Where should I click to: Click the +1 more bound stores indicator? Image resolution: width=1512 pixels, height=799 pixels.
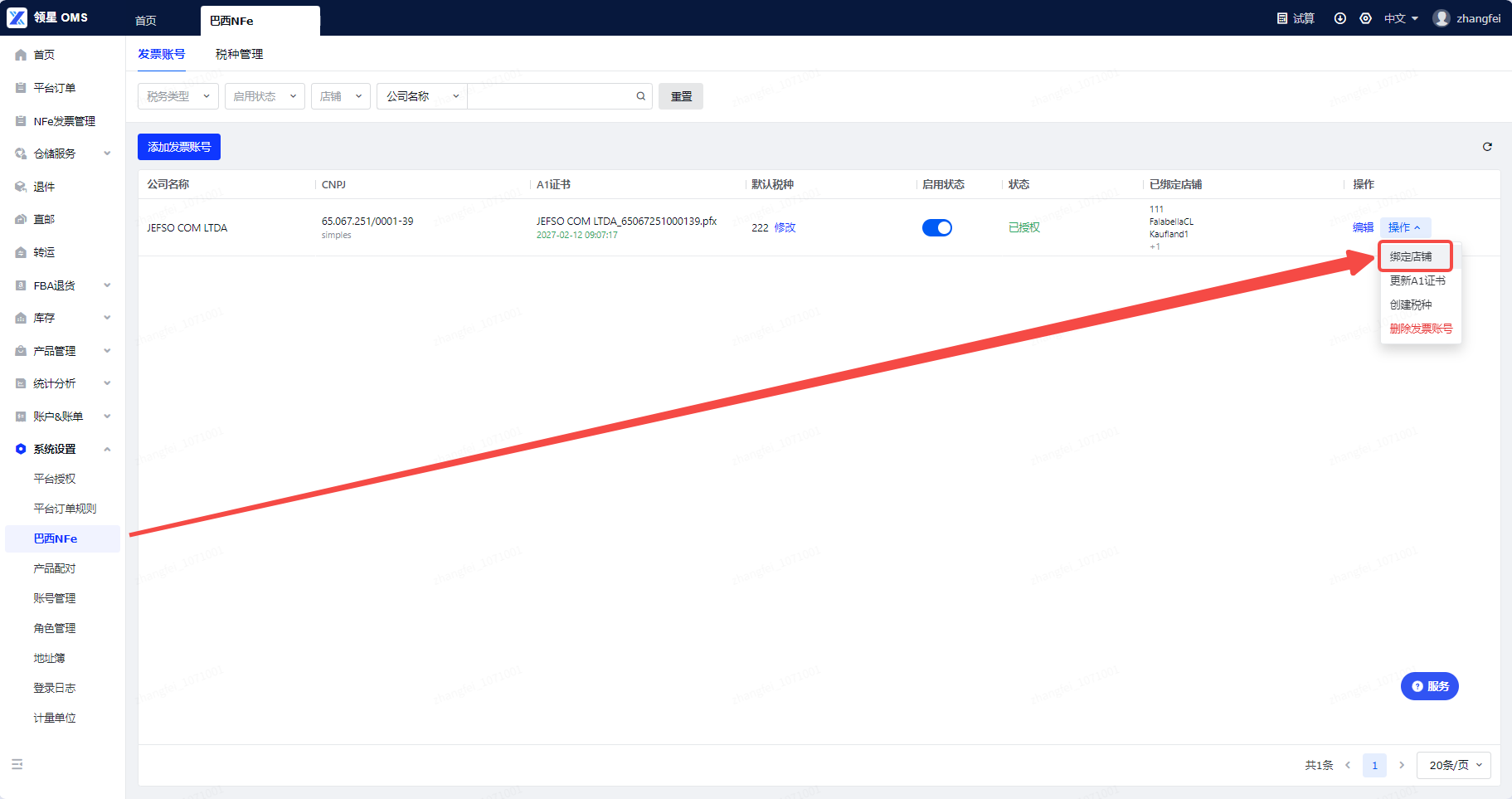point(1155,246)
